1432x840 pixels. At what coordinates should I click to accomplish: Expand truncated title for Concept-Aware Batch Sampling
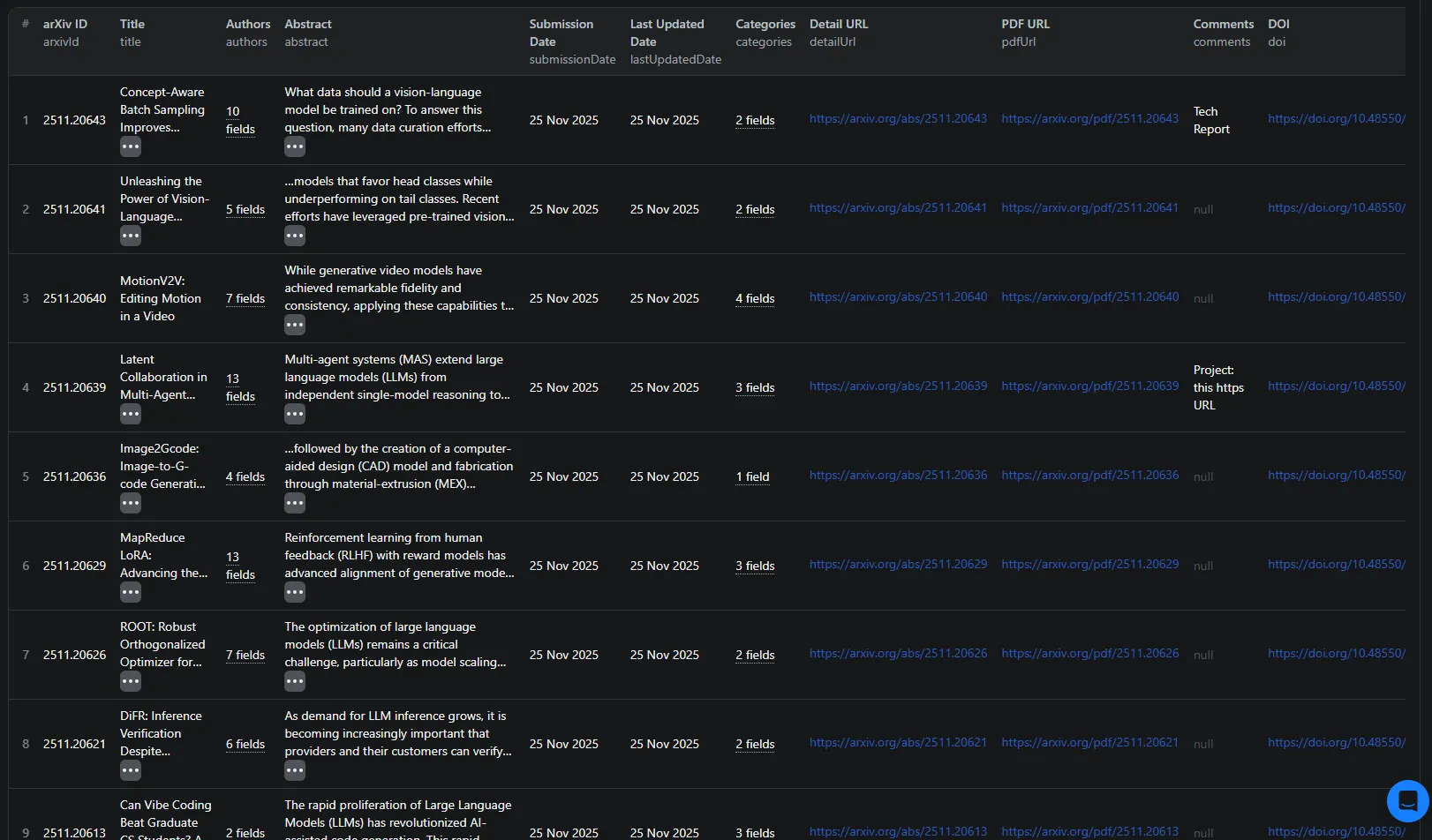[x=131, y=146]
